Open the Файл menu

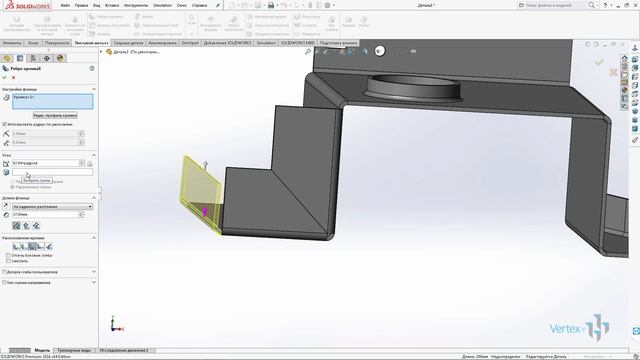tap(65, 5)
